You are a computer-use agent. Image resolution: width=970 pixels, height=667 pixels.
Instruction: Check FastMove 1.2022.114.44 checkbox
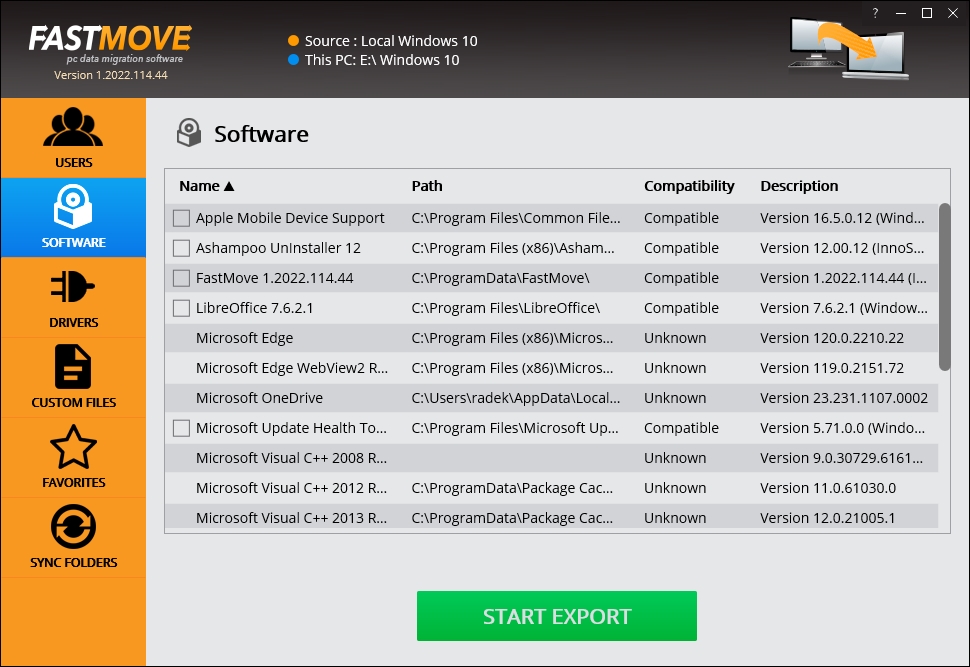pos(181,278)
